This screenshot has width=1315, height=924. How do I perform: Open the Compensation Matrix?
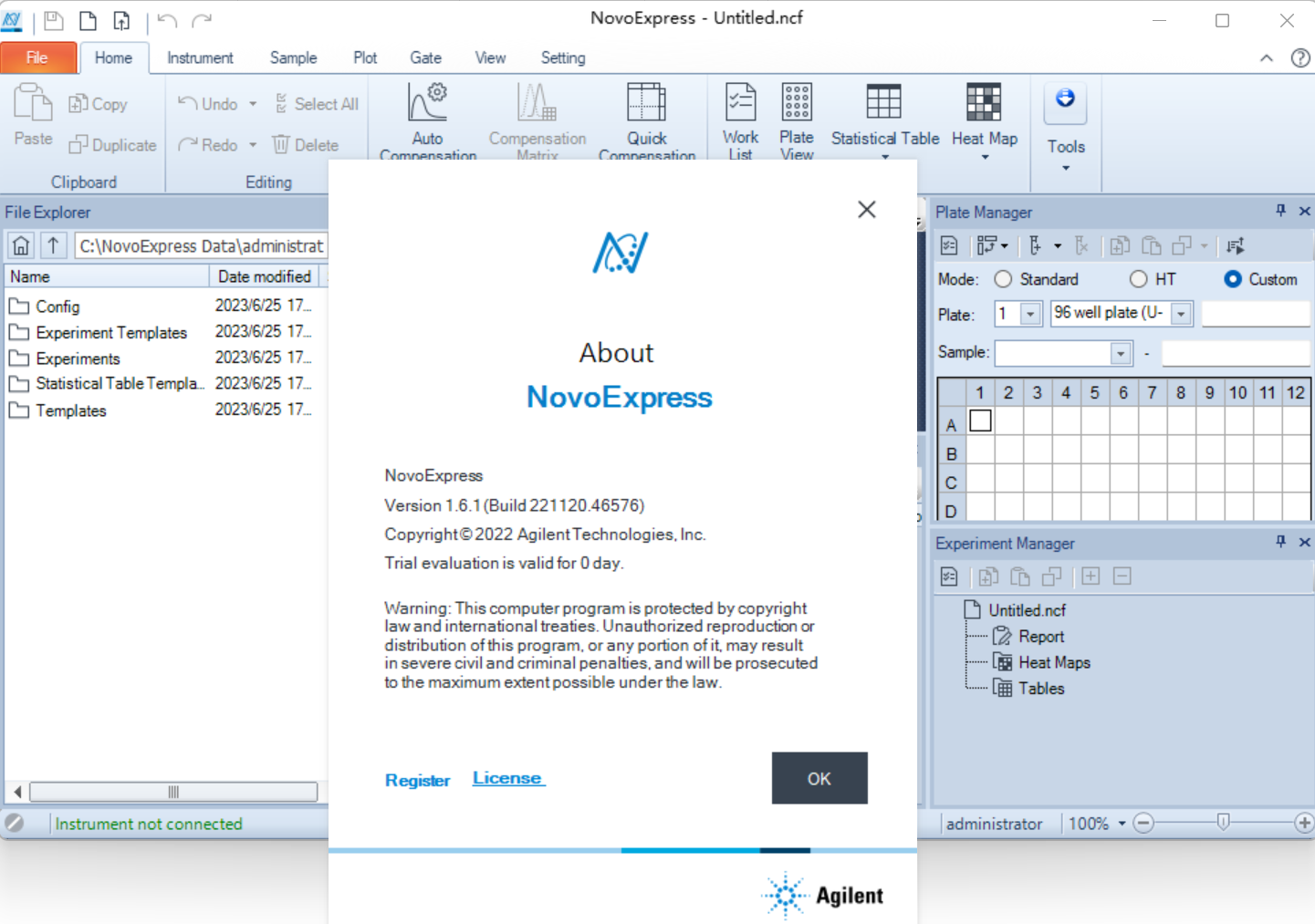point(537,116)
